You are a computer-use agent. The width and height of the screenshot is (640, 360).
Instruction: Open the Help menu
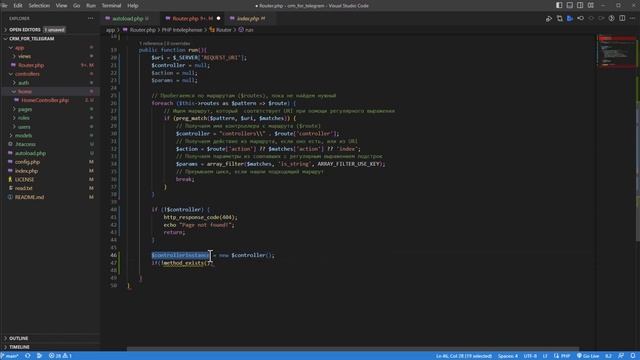[x=133, y=6]
